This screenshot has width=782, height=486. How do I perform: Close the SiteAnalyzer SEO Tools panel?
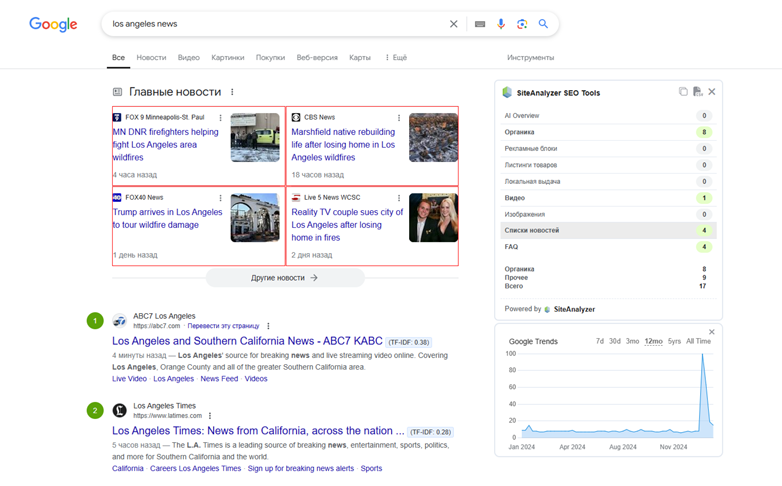[x=712, y=92]
